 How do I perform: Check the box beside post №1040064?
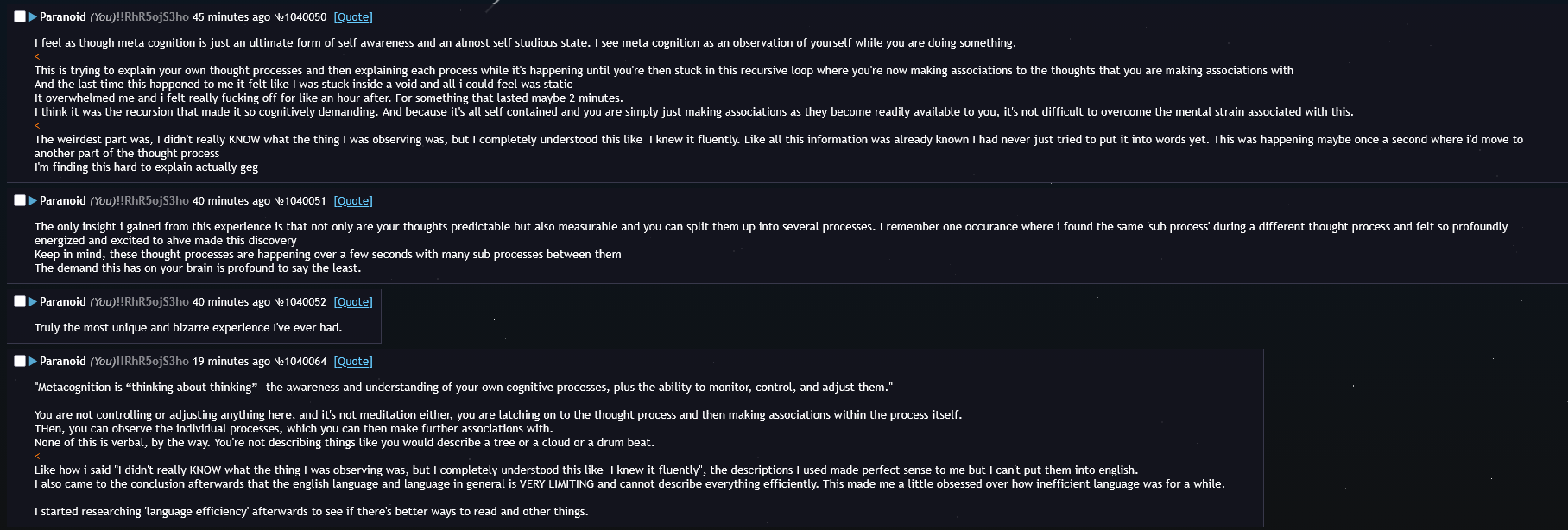point(20,361)
